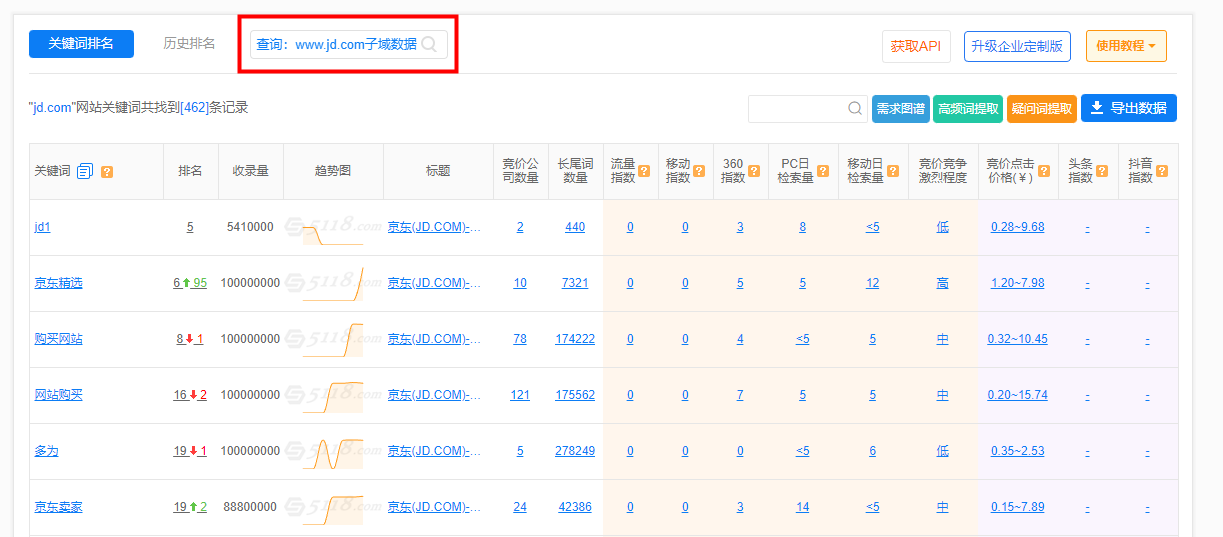
Task: Click the trend chart thumbnail in 网站购买 row
Action: 332,397
